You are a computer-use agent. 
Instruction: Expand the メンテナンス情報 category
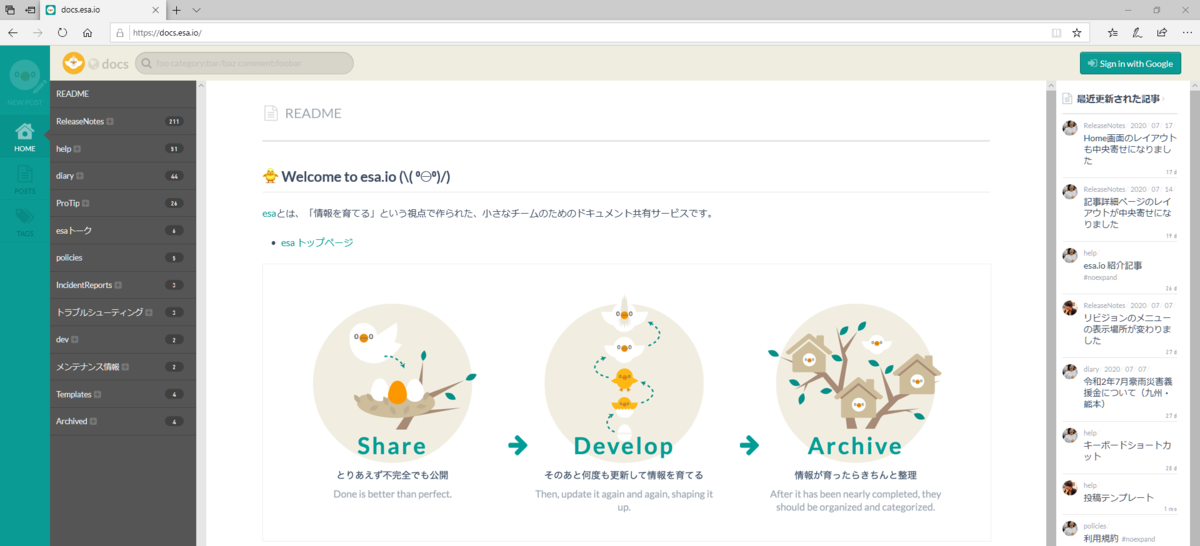pos(125,367)
